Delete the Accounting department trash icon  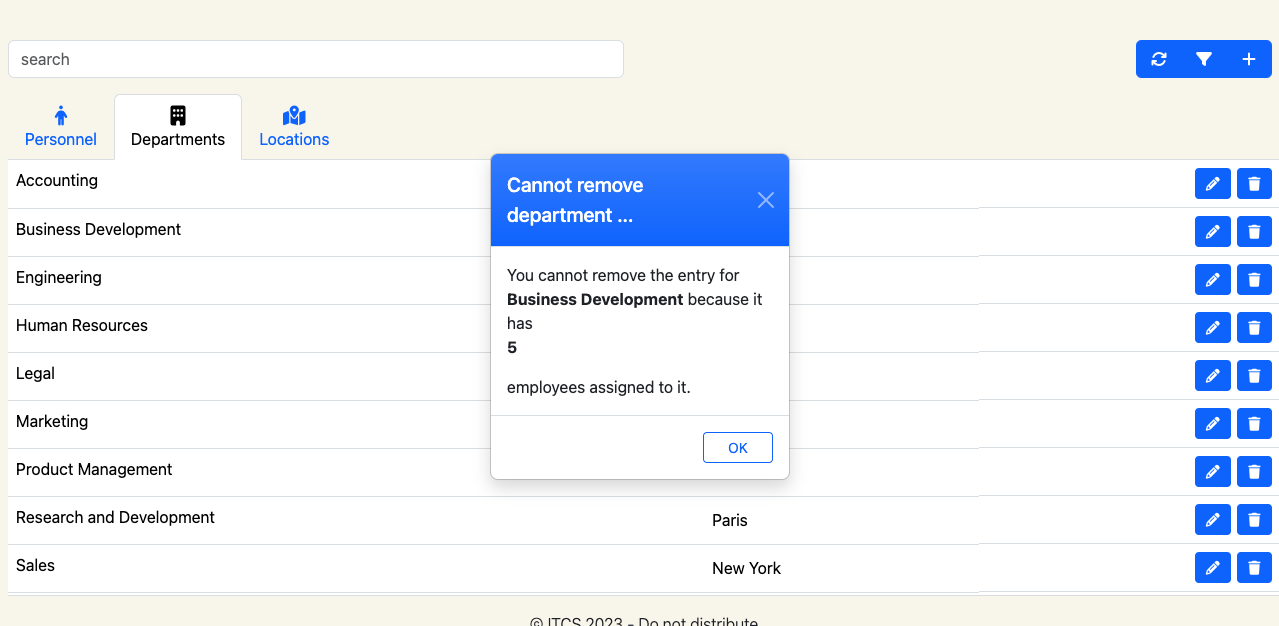point(1254,184)
